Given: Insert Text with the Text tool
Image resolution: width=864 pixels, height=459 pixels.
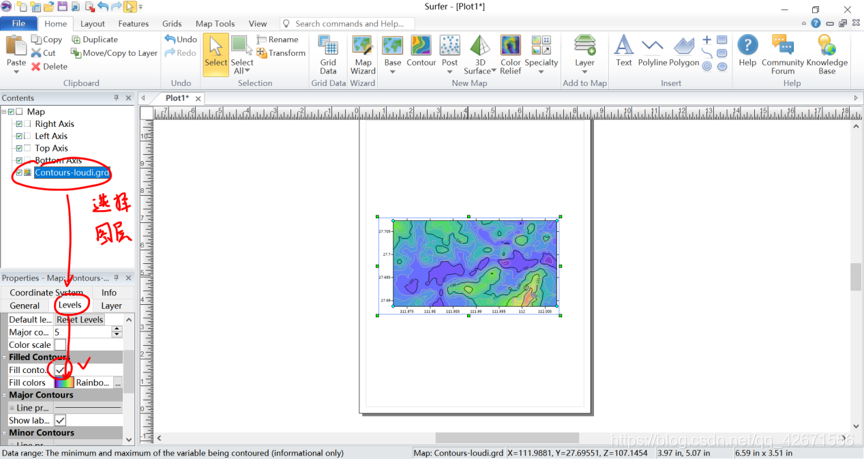Looking at the screenshot, I should click(x=624, y=51).
